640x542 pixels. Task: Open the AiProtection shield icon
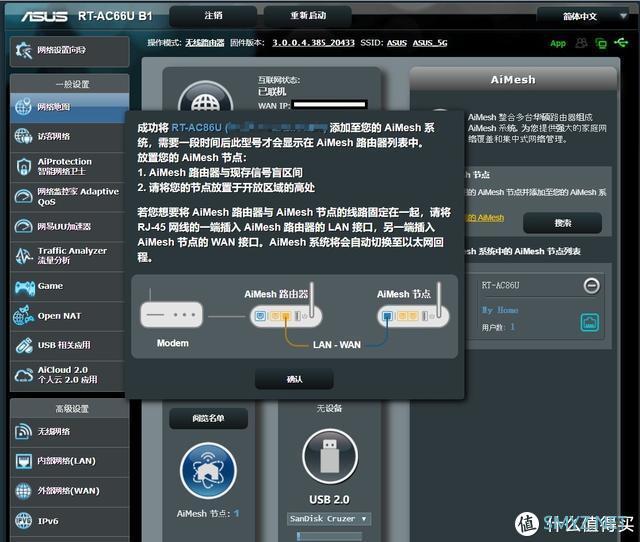click(x=23, y=166)
